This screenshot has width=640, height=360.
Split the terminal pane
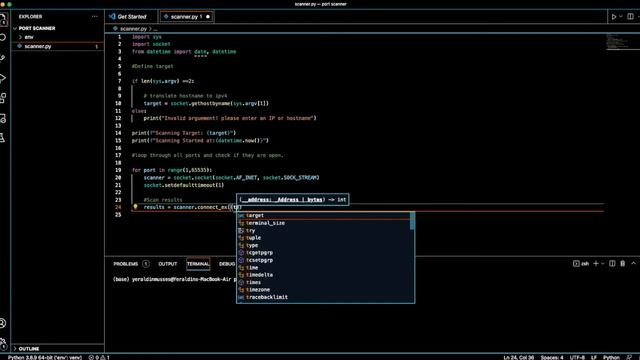(612, 264)
